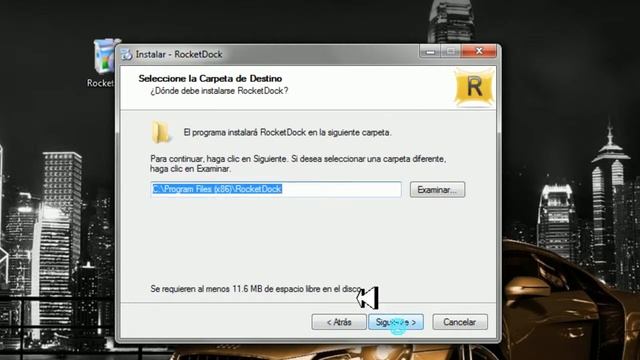The height and width of the screenshot is (360, 640).
Task: Click text 'Se requieren al menos 11.6 MB'
Action: coord(206,289)
